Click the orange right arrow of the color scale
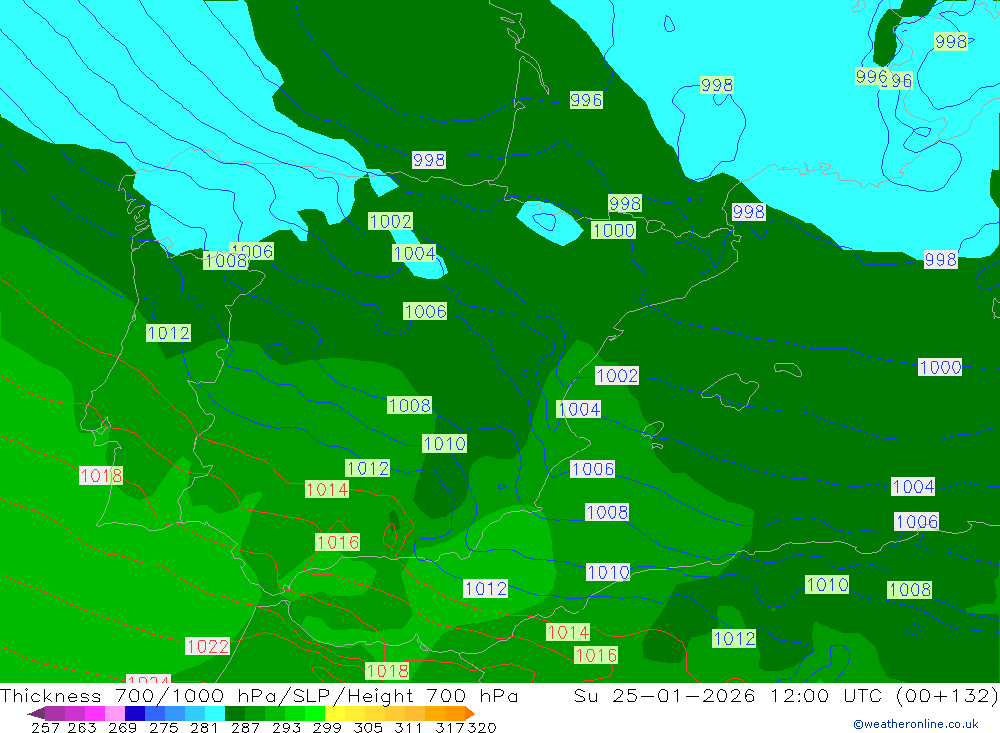Image resolution: width=1000 pixels, height=733 pixels. point(468,713)
